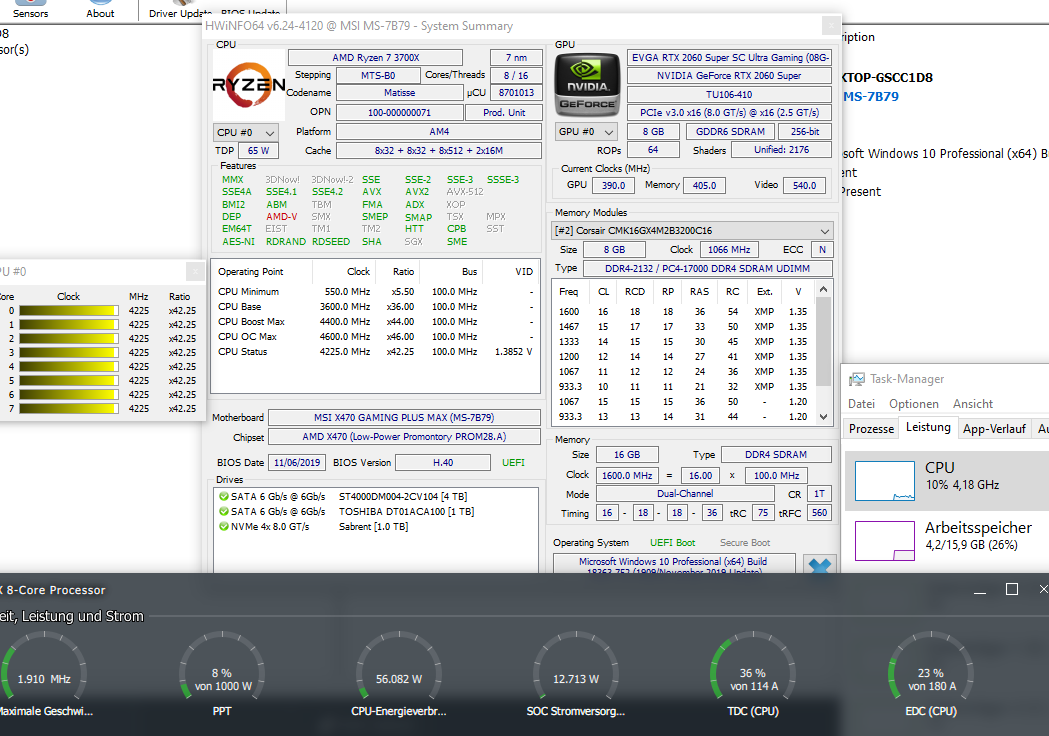Click the About icon in HWiNFO toolbar

(99, 9)
